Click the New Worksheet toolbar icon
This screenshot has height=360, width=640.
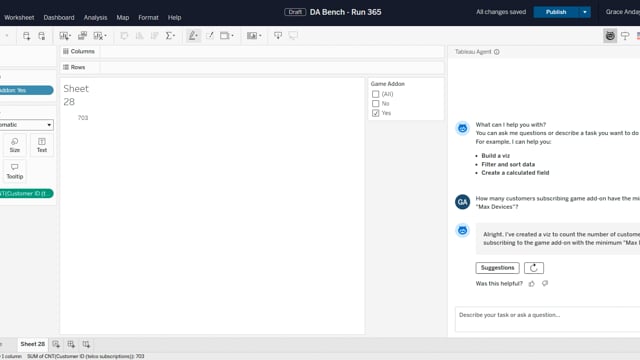point(64,36)
